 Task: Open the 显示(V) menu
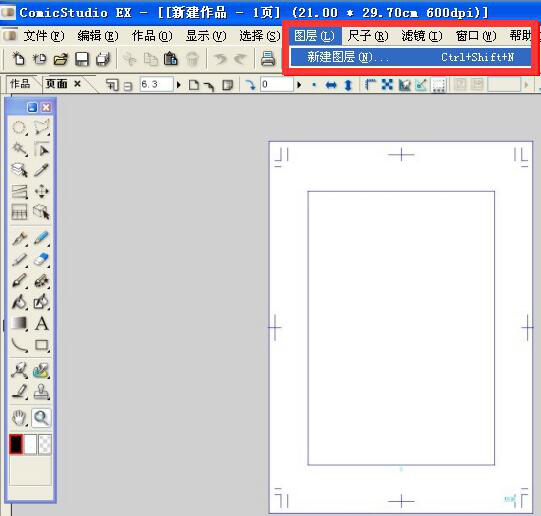(x=206, y=36)
